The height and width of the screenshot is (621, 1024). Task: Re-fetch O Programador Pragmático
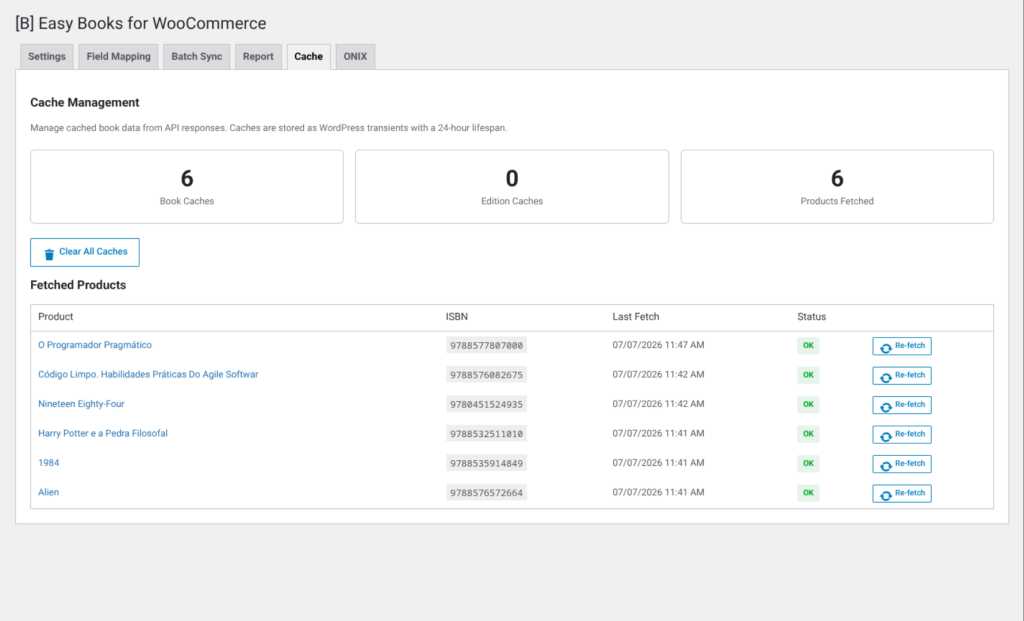(902, 346)
